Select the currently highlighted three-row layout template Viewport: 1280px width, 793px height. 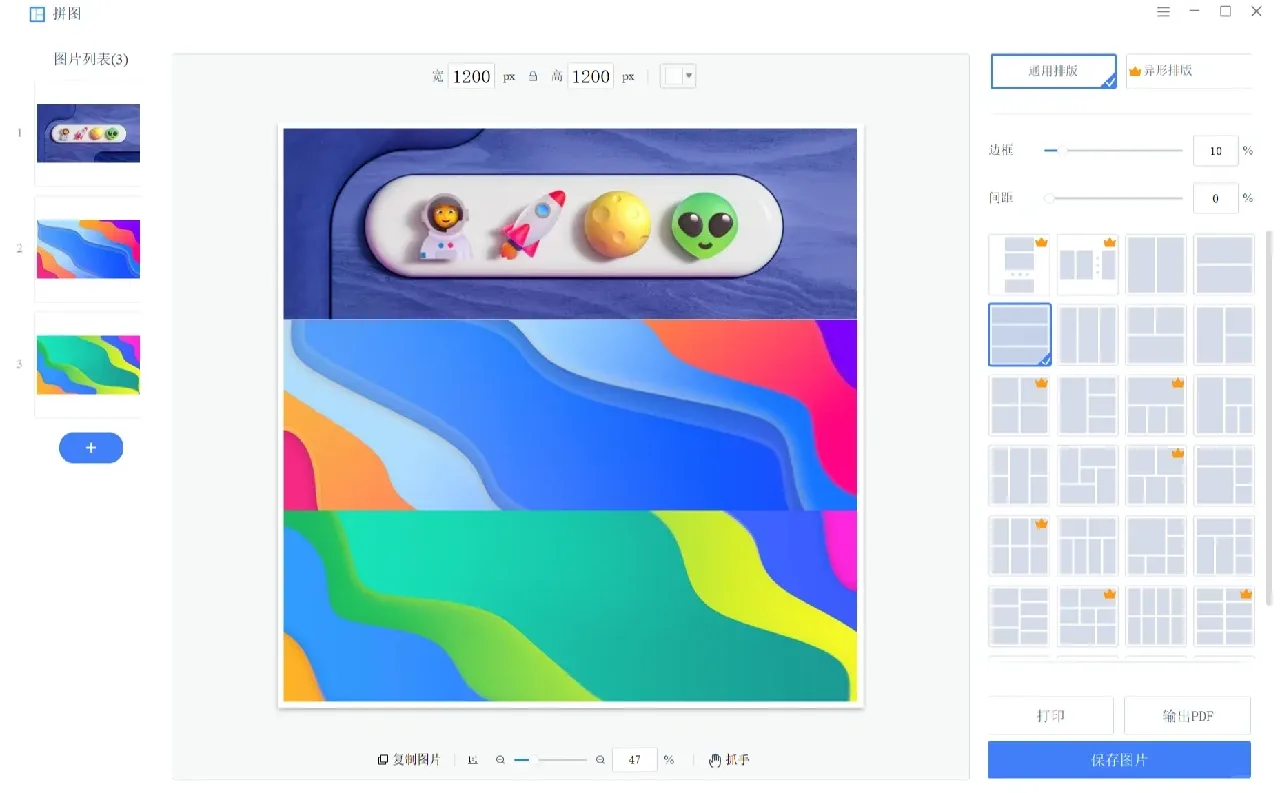point(1019,335)
